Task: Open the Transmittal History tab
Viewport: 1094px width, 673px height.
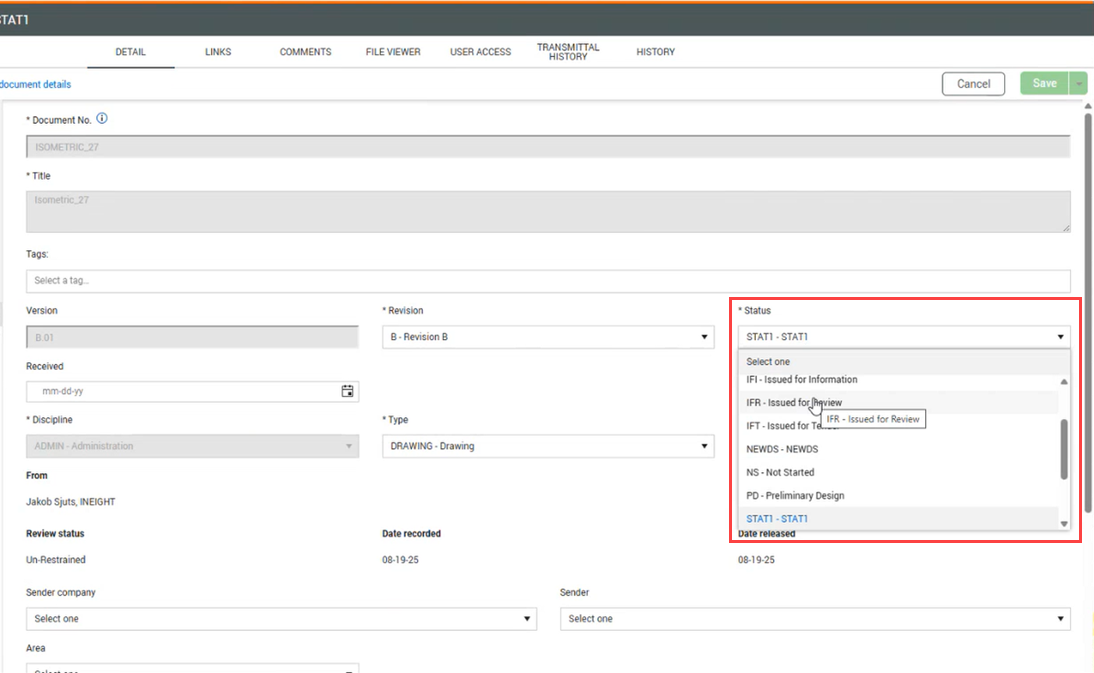Action: pos(568,52)
